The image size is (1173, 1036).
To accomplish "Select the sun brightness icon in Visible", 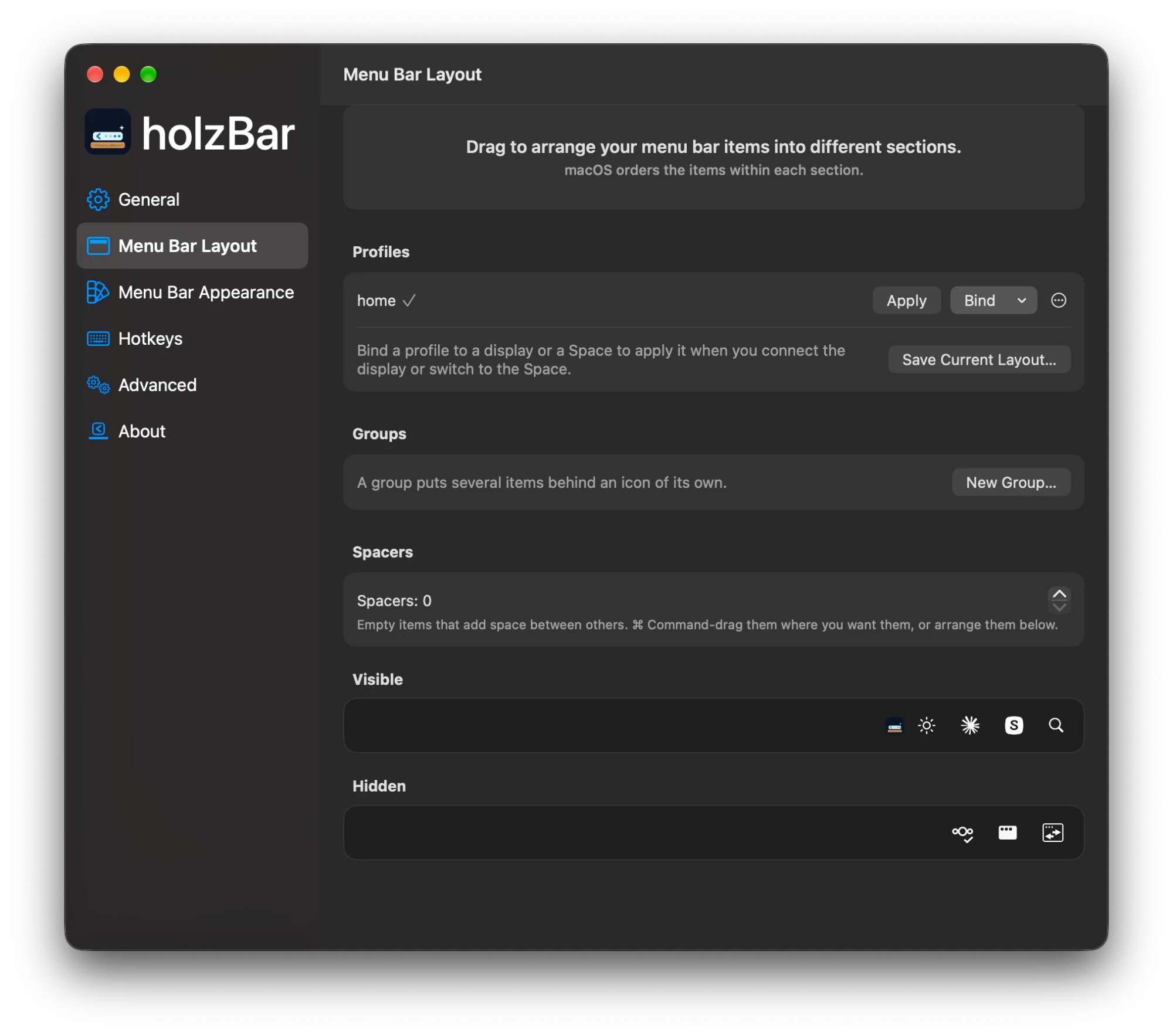I will pos(926,725).
